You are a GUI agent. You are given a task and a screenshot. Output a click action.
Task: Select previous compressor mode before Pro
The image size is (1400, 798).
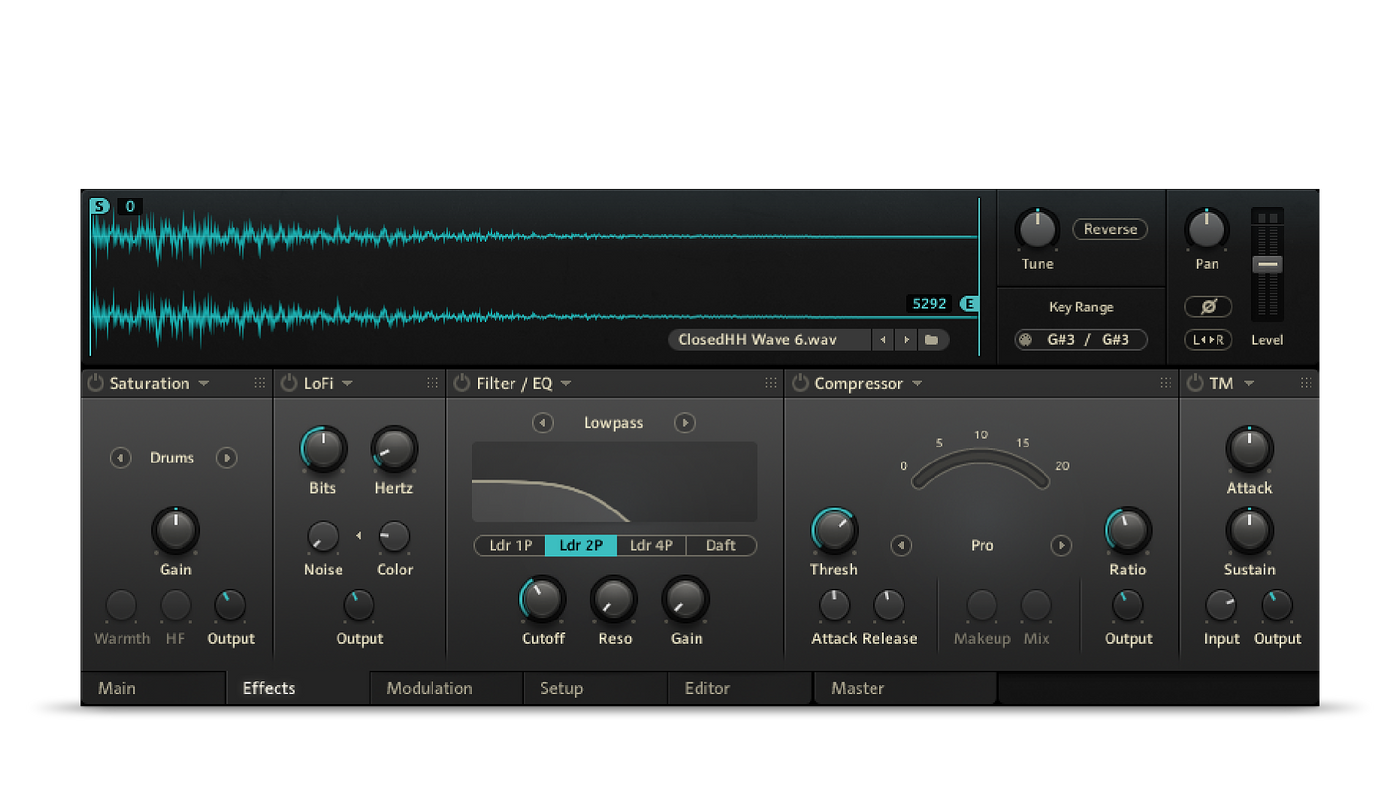click(901, 546)
